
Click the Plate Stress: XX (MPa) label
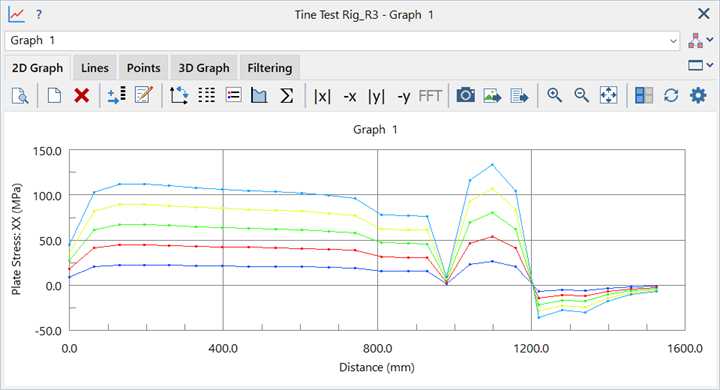pyautogui.click(x=17, y=239)
